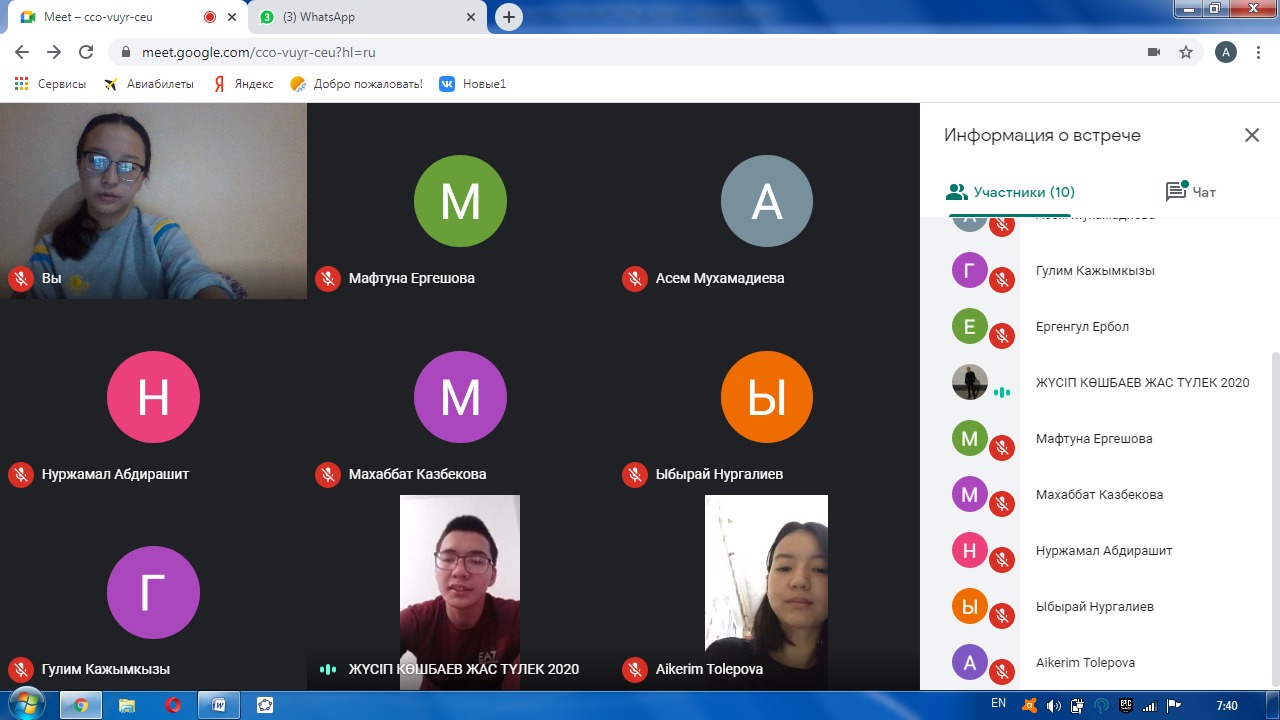This screenshot has width=1280, height=720.
Task: Go forward in browser history
Action: coord(54,52)
